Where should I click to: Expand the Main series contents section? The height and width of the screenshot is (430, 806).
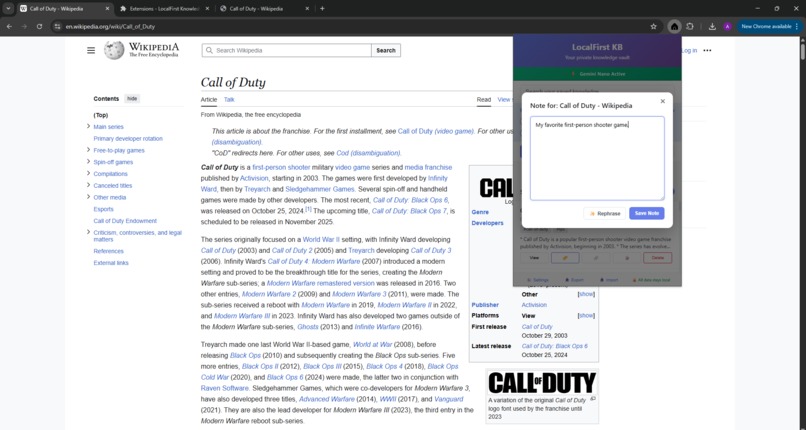click(88, 126)
